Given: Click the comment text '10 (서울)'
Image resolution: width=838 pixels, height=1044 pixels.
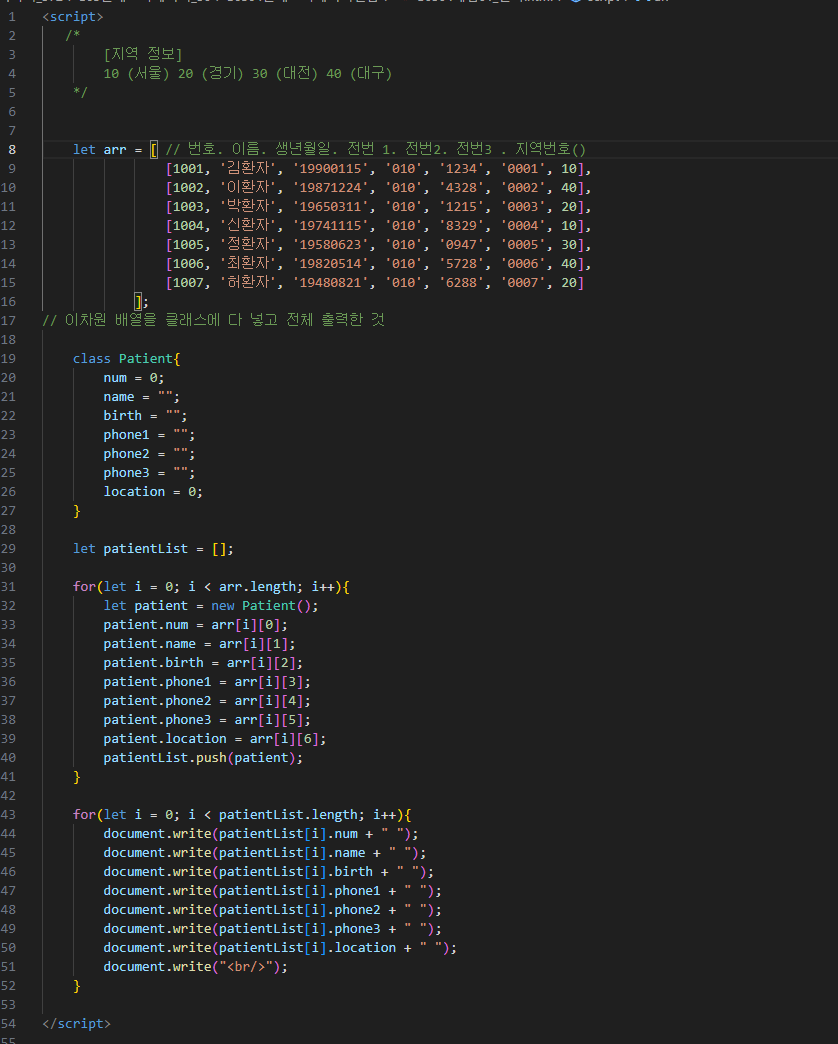Looking at the screenshot, I should [x=136, y=73].
